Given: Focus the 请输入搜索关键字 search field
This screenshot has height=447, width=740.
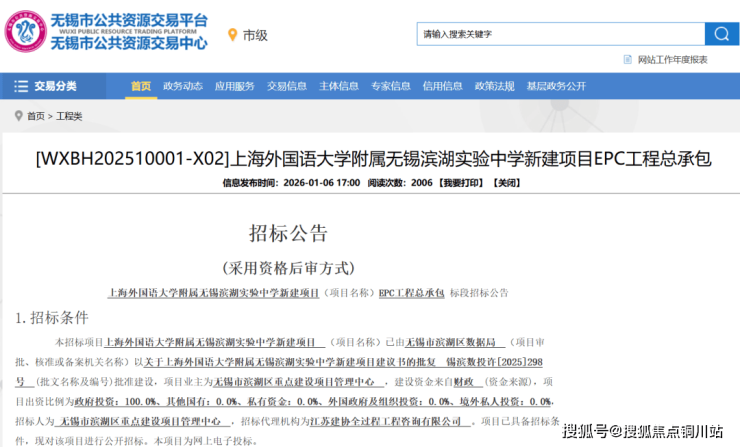Looking at the screenshot, I should pyautogui.click(x=561, y=34).
